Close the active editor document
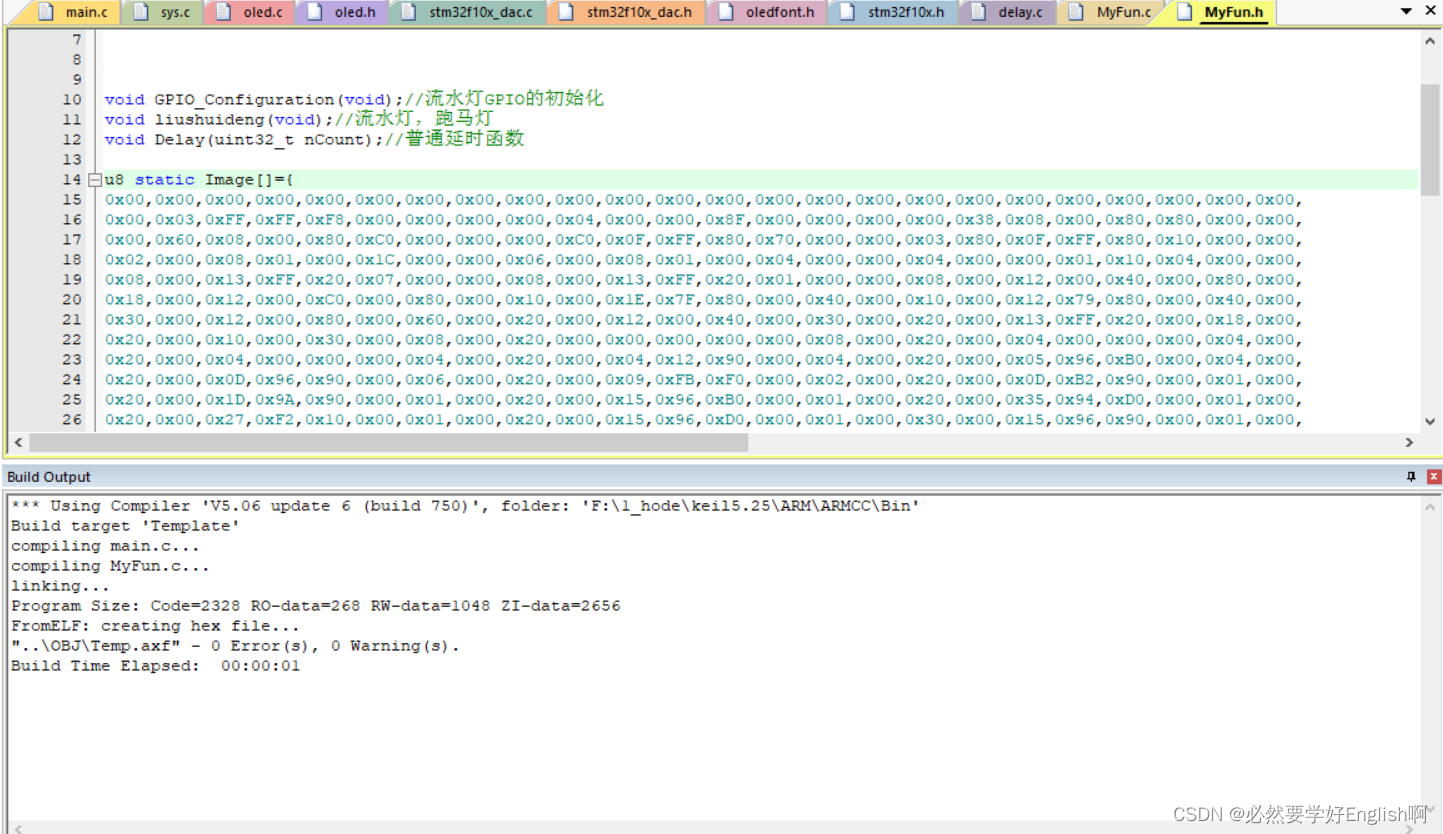 [1432, 11]
